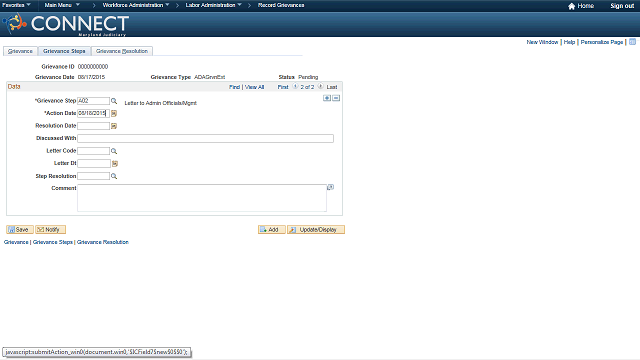Expand the Labor Administration breadcrumb menu
The image size is (640, 360).
pos(213,5)
